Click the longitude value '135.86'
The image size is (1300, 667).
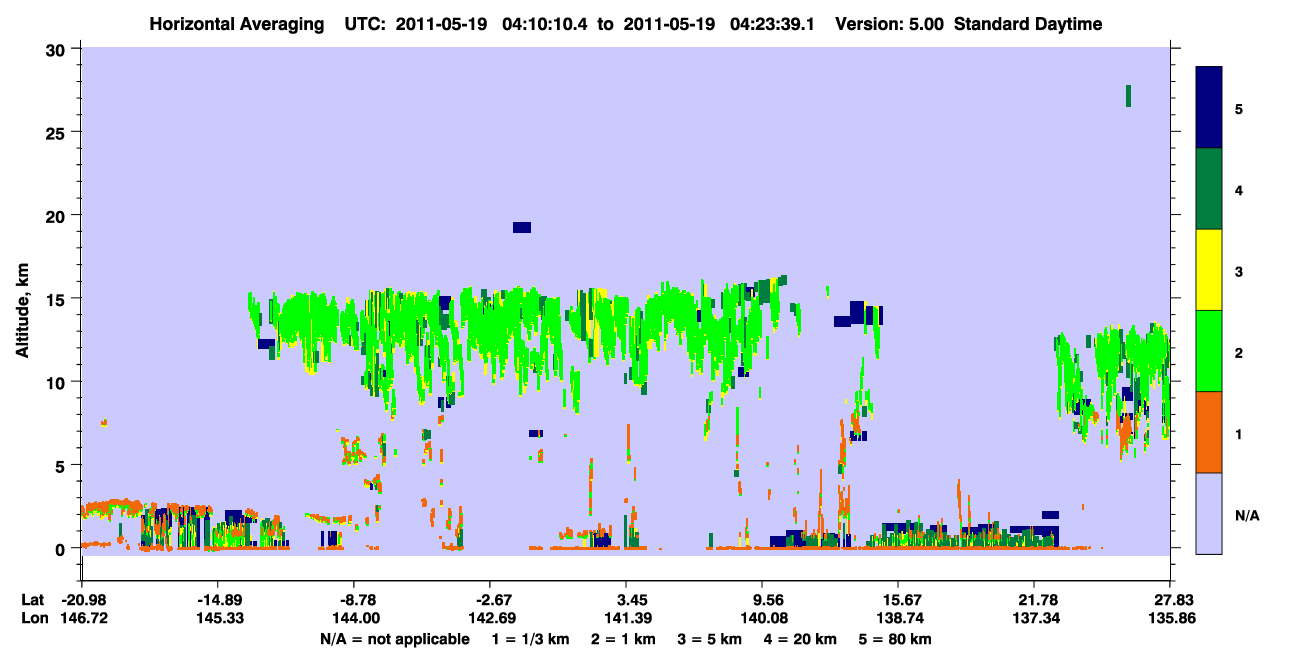[x=1170, y=619]
